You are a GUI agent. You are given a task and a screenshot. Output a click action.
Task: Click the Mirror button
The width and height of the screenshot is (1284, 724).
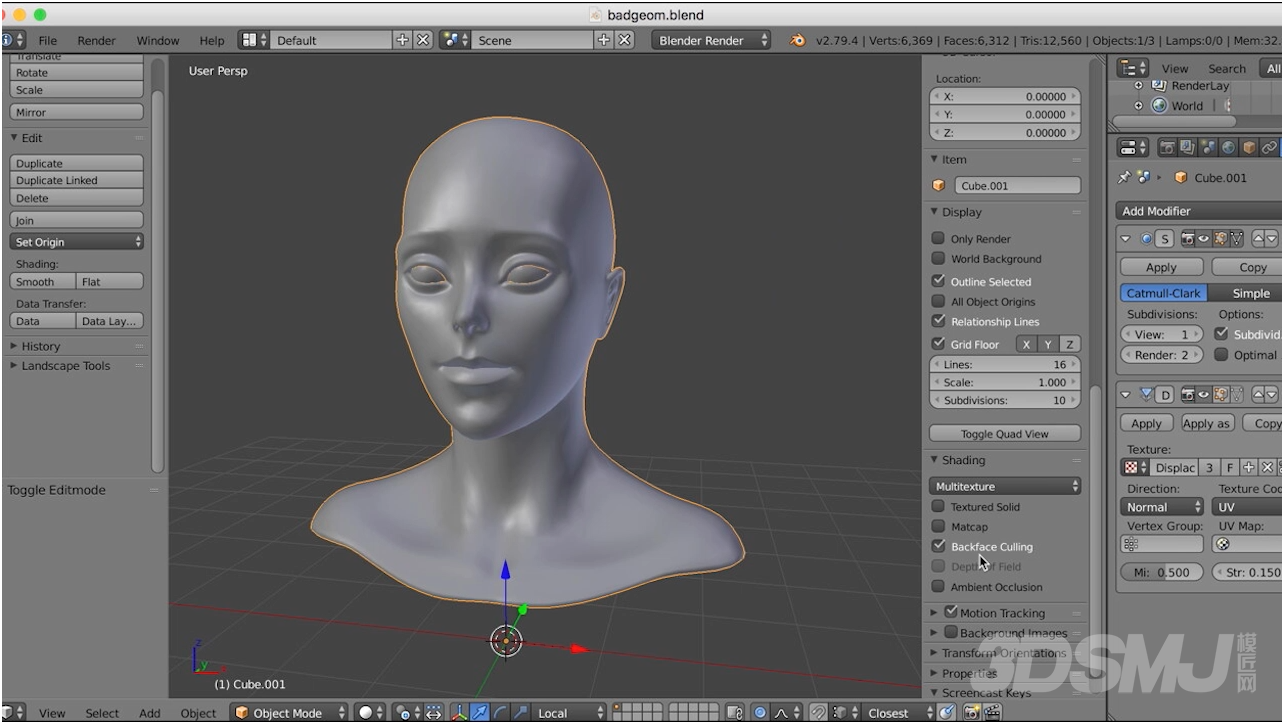(77, 113)
